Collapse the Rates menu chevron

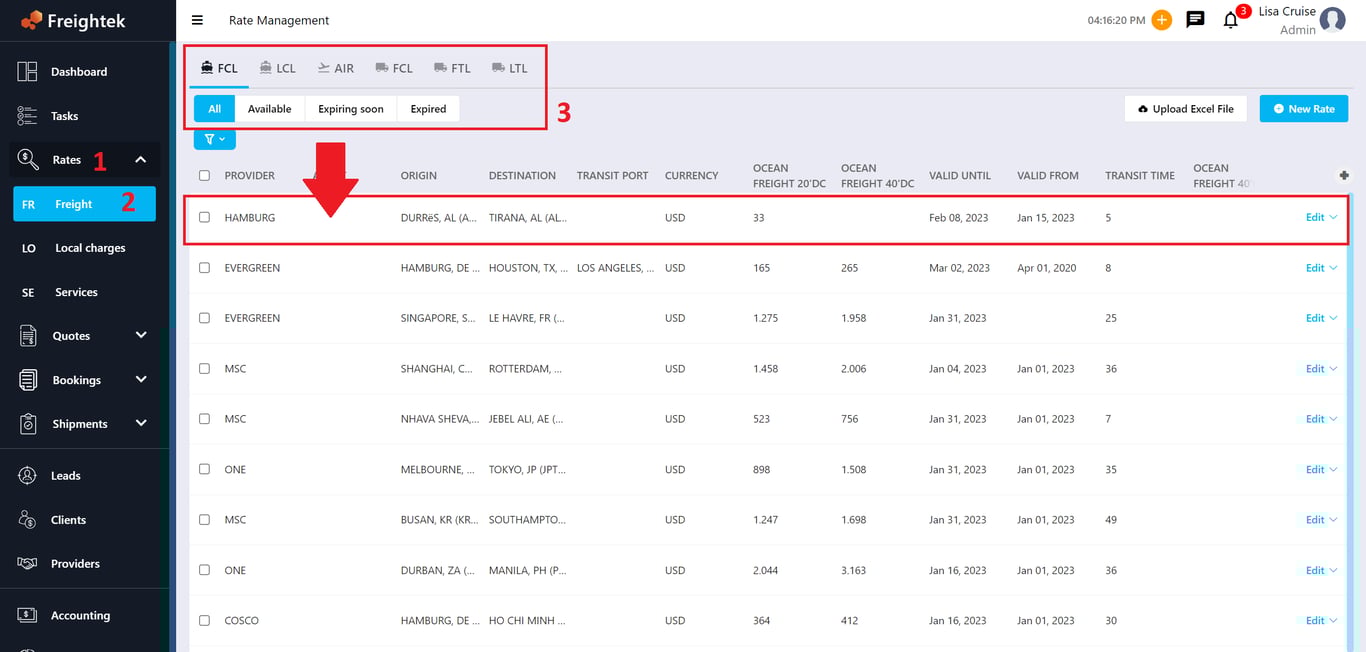[141, 160]
